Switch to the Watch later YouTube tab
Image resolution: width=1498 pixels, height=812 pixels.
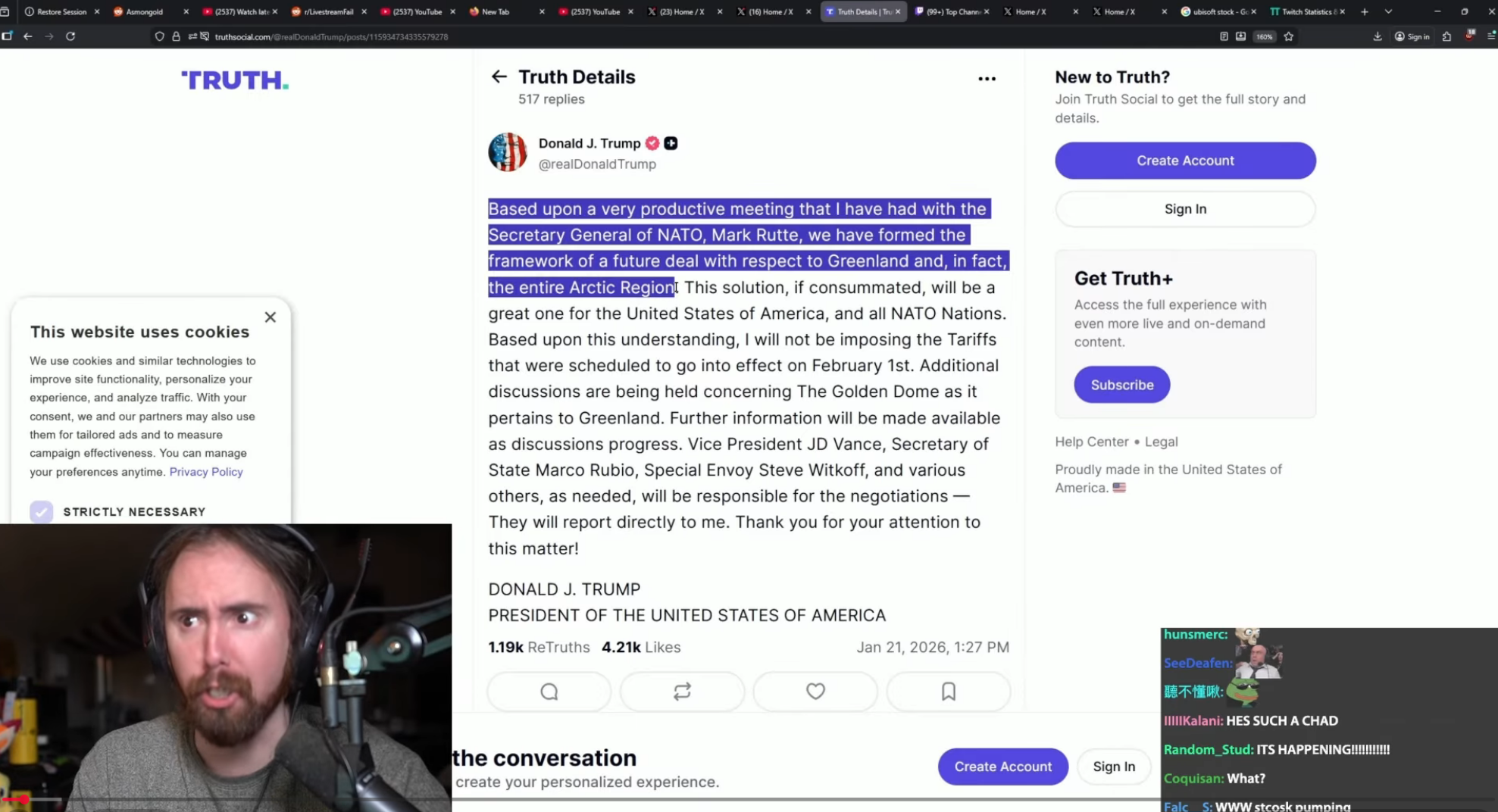[241, 11]
